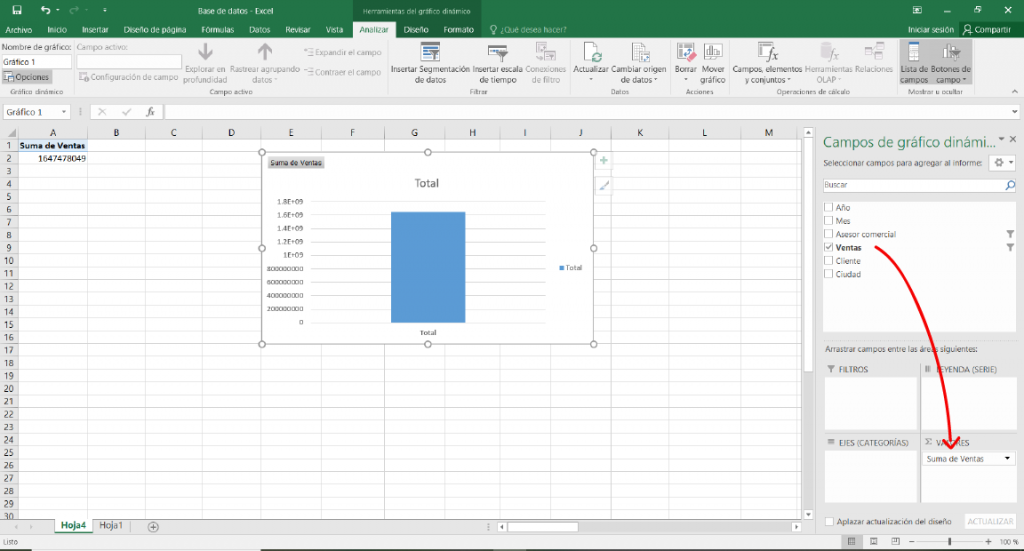Click zoom in plus icon
Image resolution: width=1024 pixels, height=551 pixels.
[988, 541]
